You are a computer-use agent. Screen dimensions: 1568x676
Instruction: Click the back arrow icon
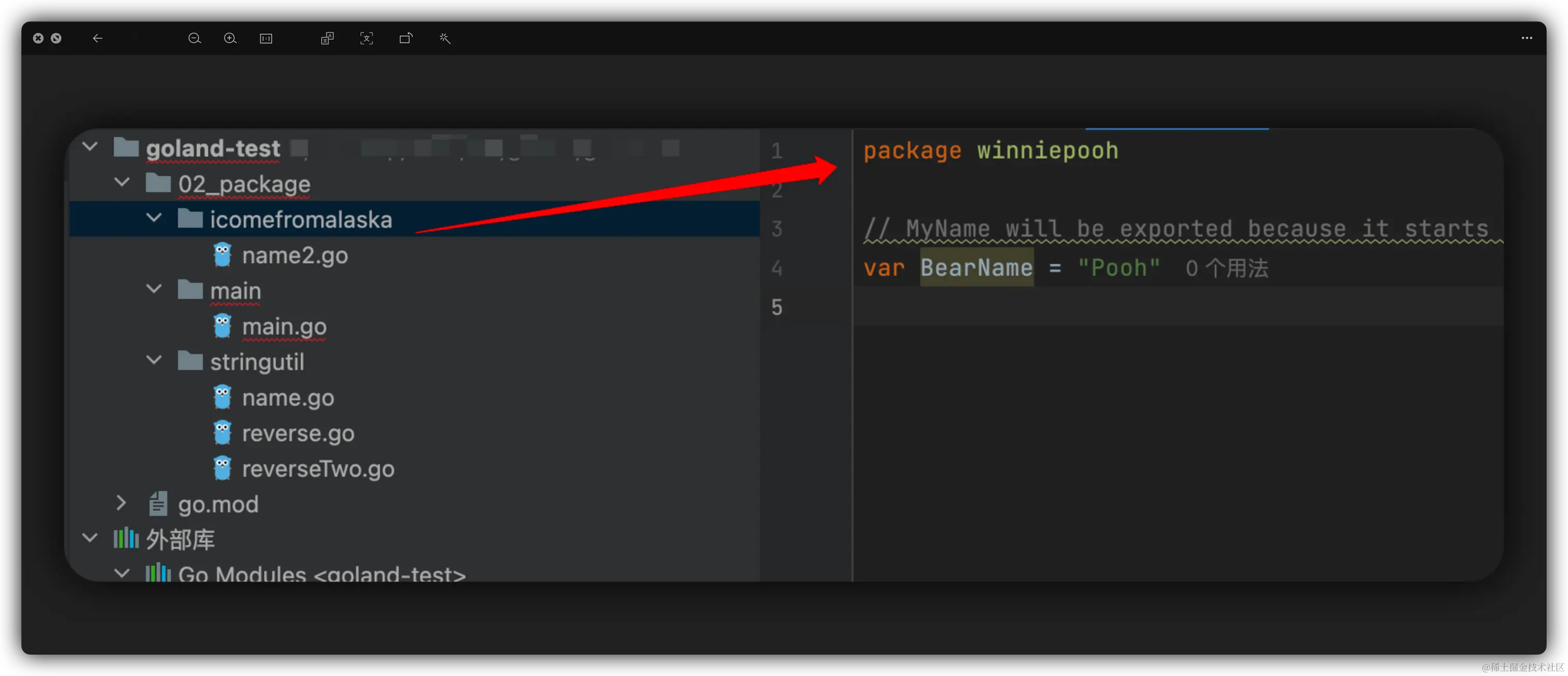(97, 38)
